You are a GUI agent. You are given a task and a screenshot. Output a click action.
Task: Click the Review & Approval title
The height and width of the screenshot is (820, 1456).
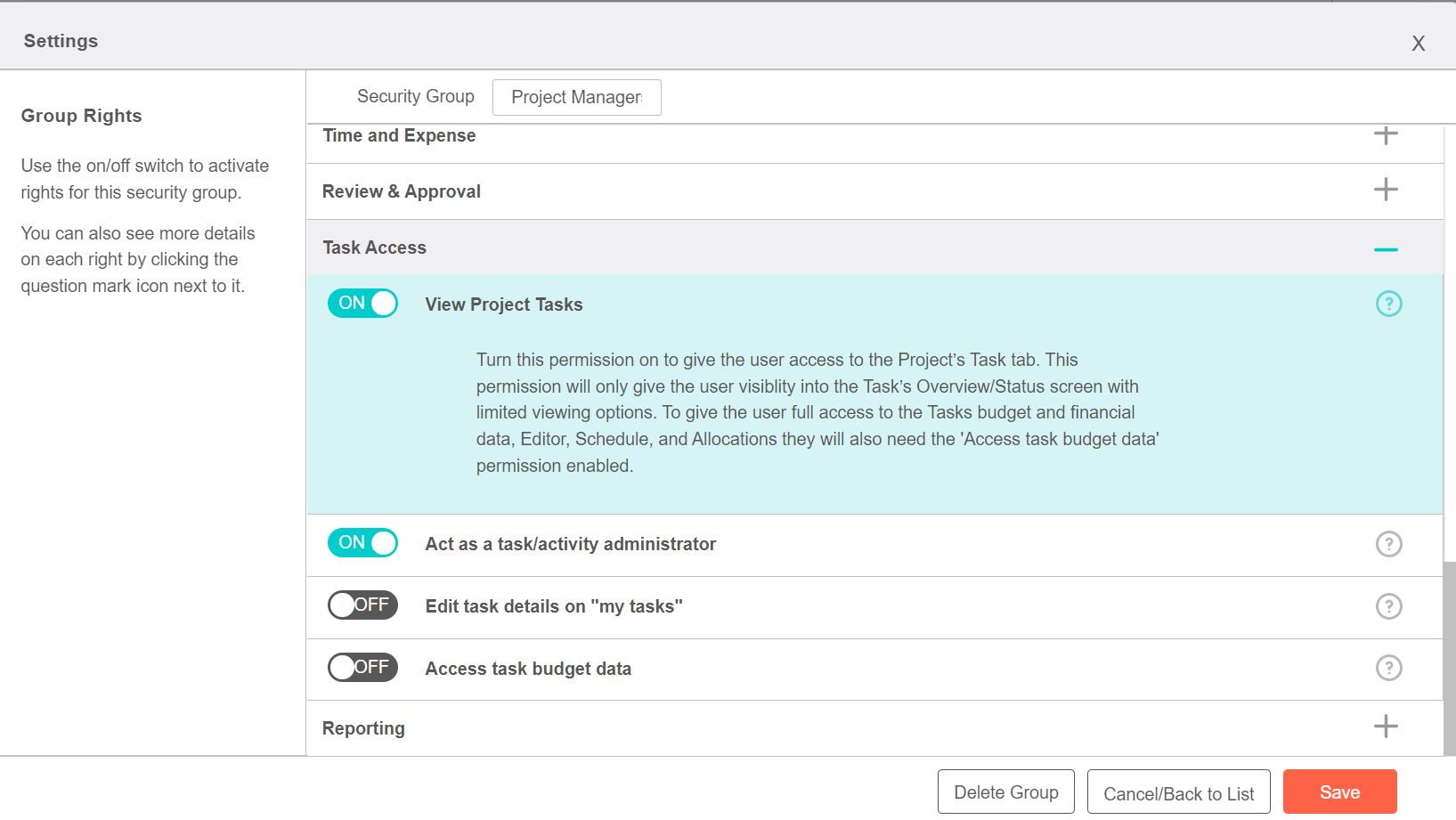[x=402, y=191]
